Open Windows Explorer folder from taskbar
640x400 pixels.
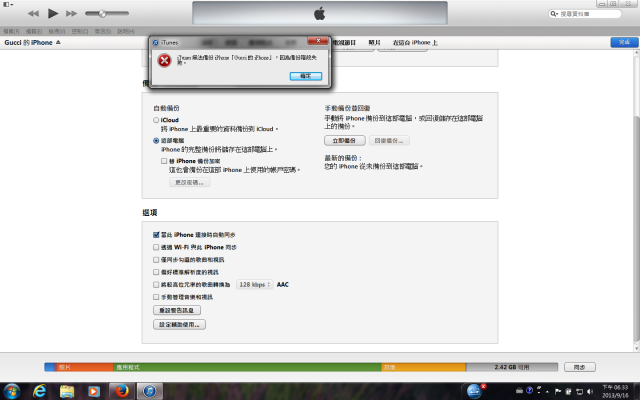[x=67, y=391]
